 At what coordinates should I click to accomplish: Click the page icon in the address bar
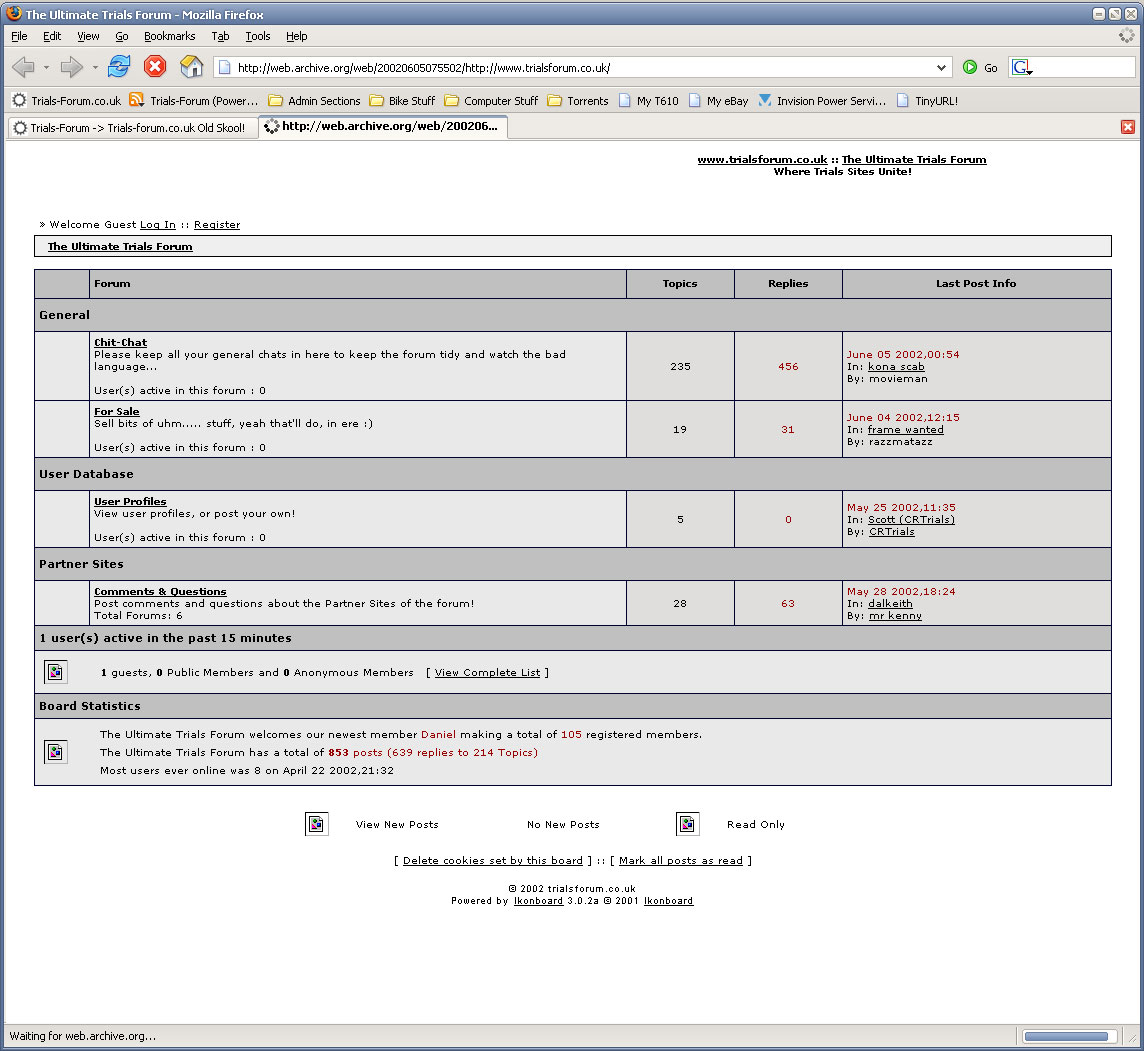225,68
